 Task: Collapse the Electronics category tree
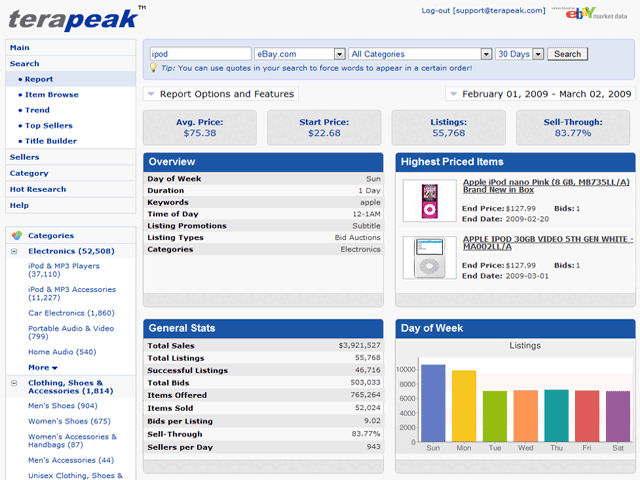click(14, 251)
